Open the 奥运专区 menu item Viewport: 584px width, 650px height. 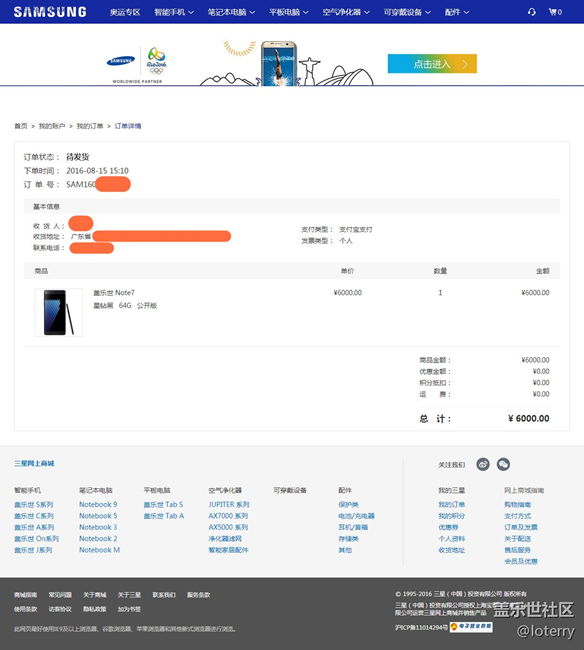tap(125, 12)
